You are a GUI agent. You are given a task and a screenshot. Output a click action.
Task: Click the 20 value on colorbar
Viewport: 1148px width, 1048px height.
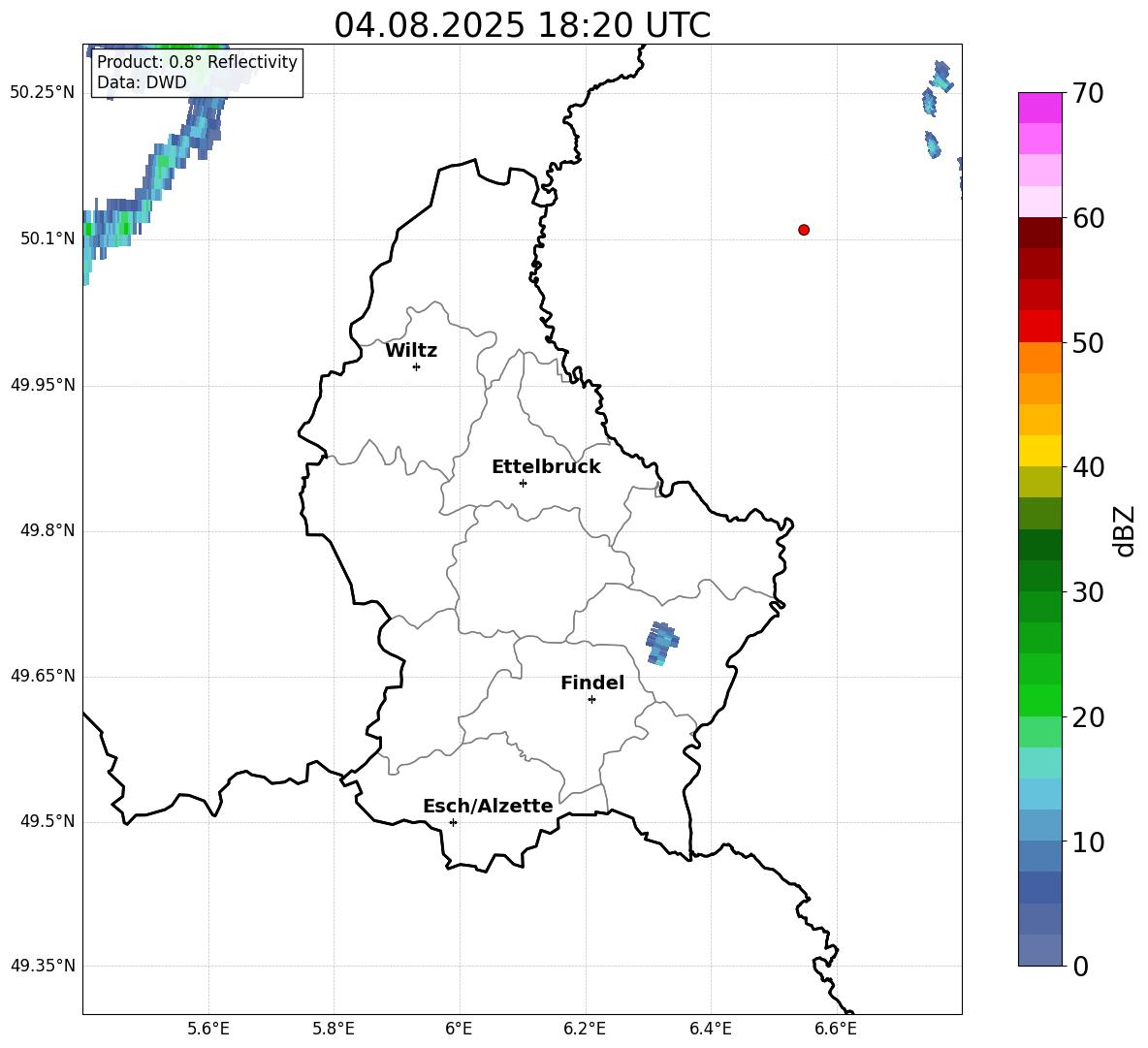[1088, 716]
